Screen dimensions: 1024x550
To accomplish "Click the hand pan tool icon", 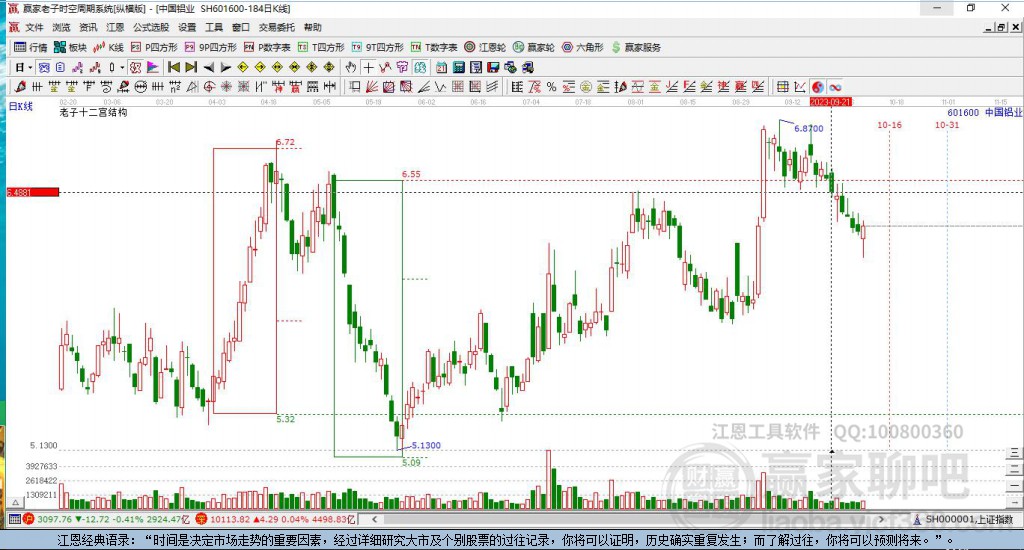I will [x=351, y=67].
